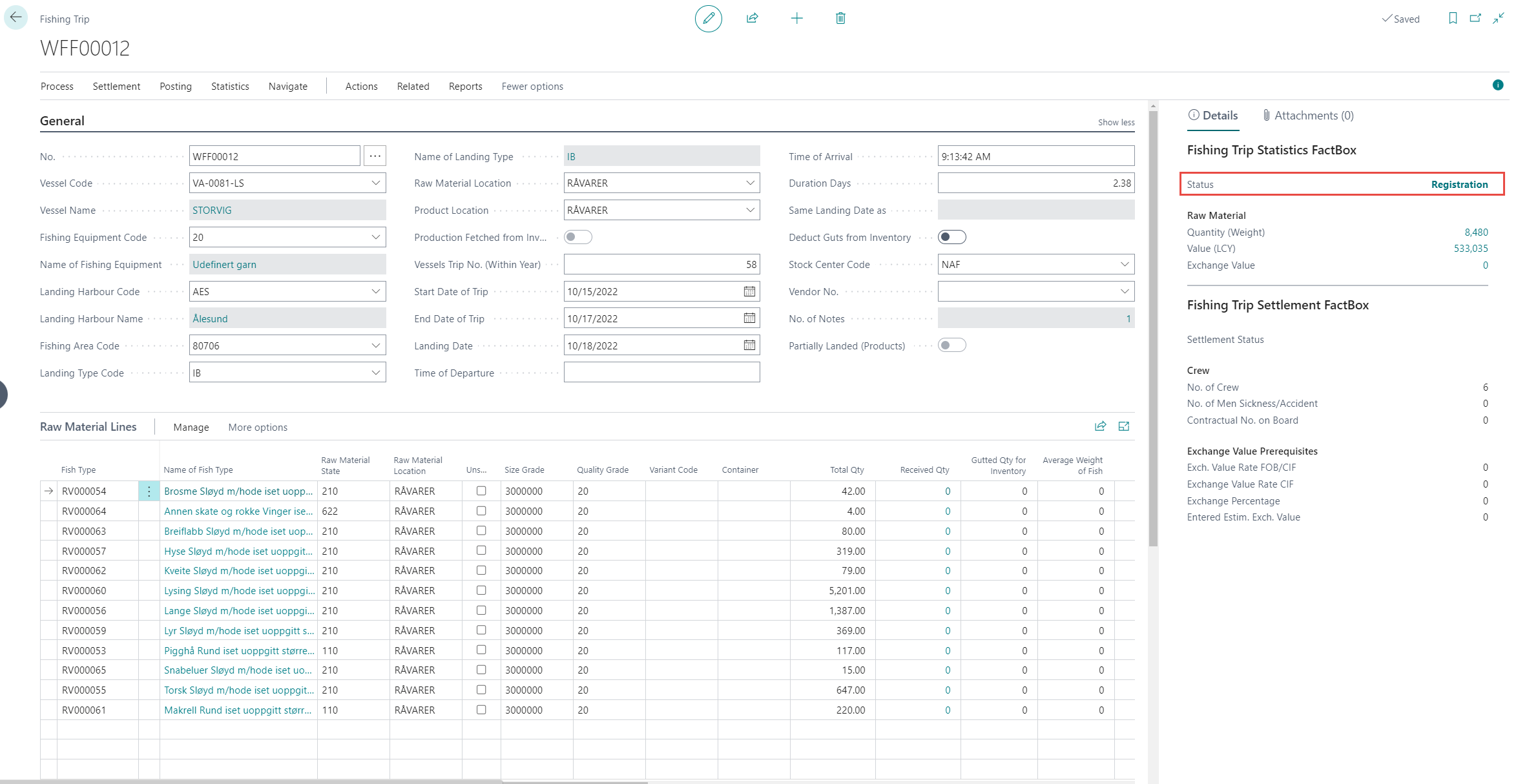The image size is (1538, 784).
Task: Expand the Landing Harbour Code dropdown
Action: tap(375, 291)
